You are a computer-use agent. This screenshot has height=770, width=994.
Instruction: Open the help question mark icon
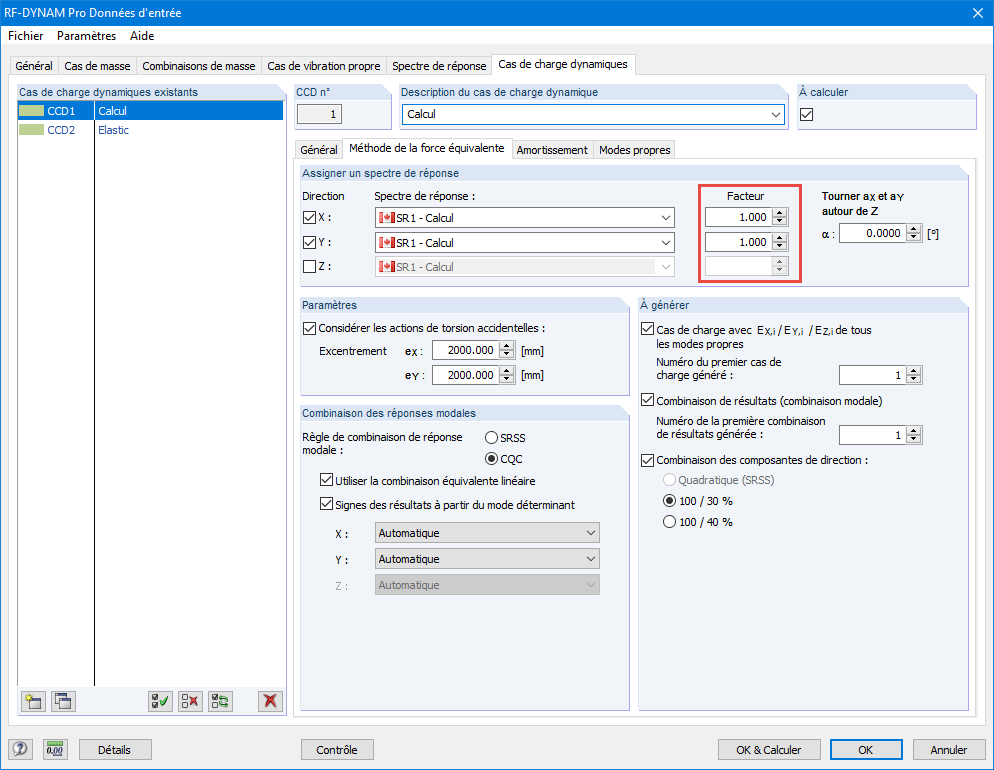click(x=20, y=750)
